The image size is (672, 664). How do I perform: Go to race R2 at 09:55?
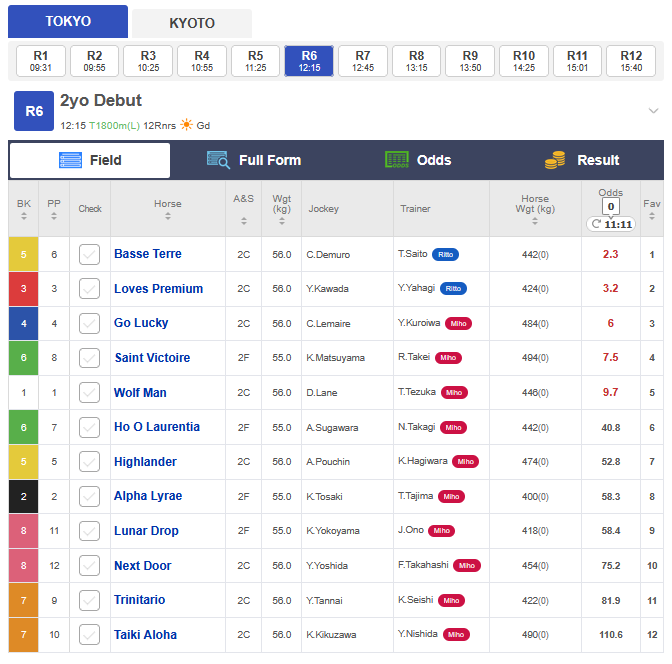pyautogui.click(x=94, y=61)
